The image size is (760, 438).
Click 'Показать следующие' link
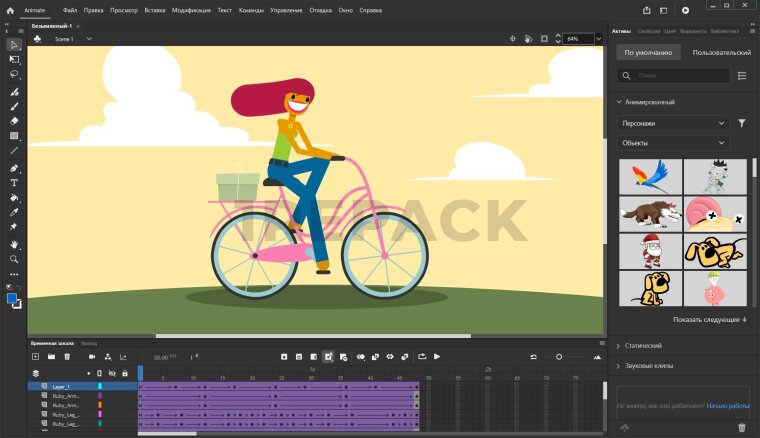710,320
